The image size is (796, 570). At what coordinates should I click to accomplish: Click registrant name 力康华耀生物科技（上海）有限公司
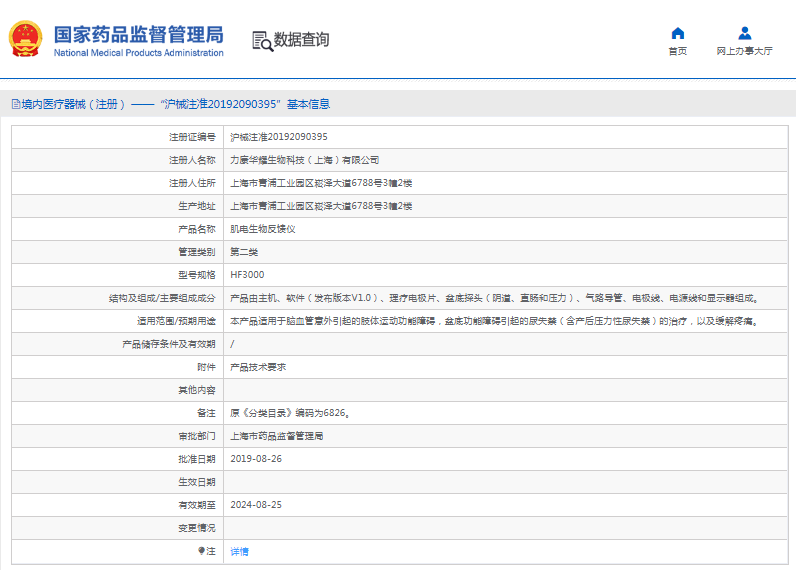[x=304, y=160]
